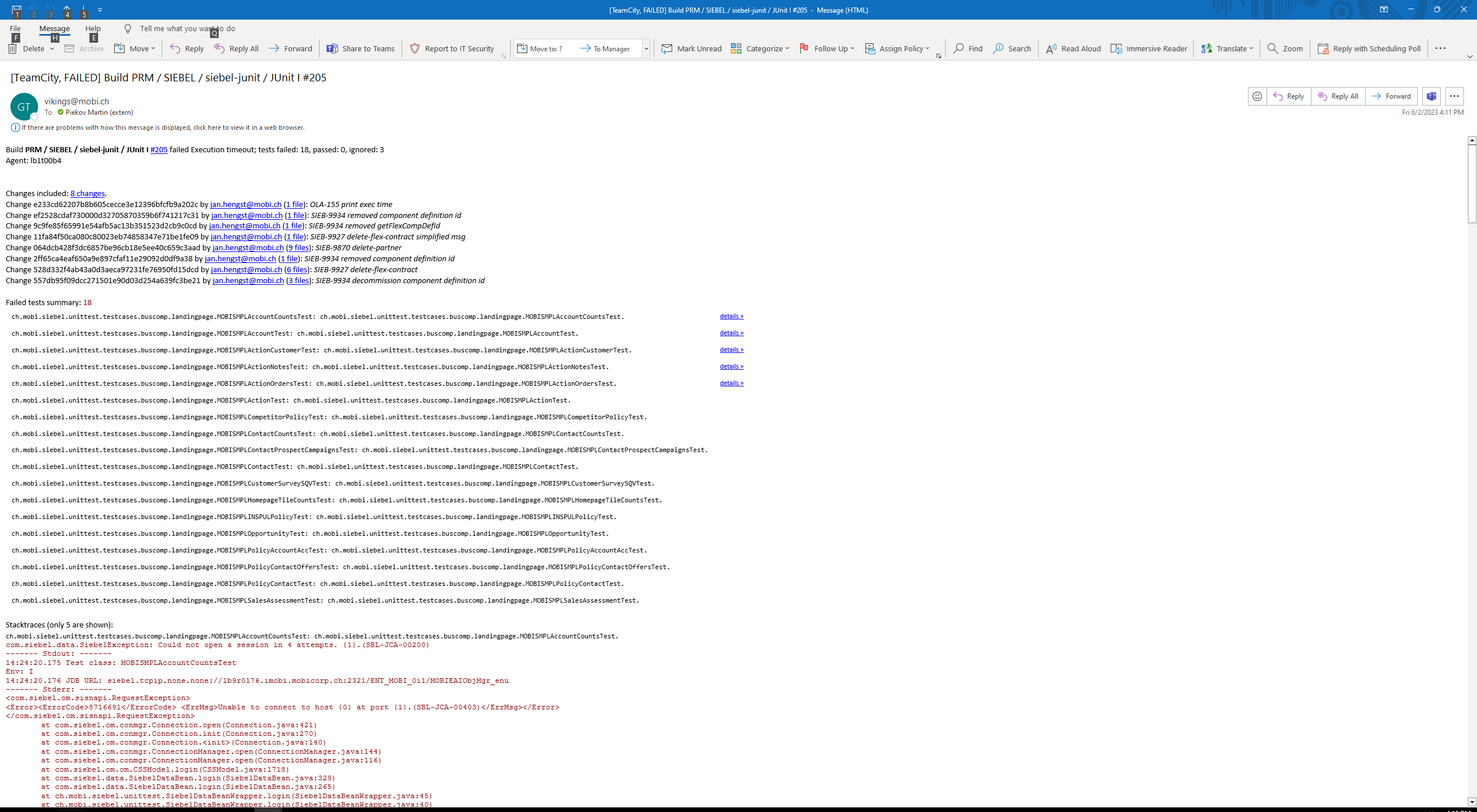Viewport: 1477px width, 812px height.
Task: Click recipient Piekov Martin (extern)
Action: [99, 112]
